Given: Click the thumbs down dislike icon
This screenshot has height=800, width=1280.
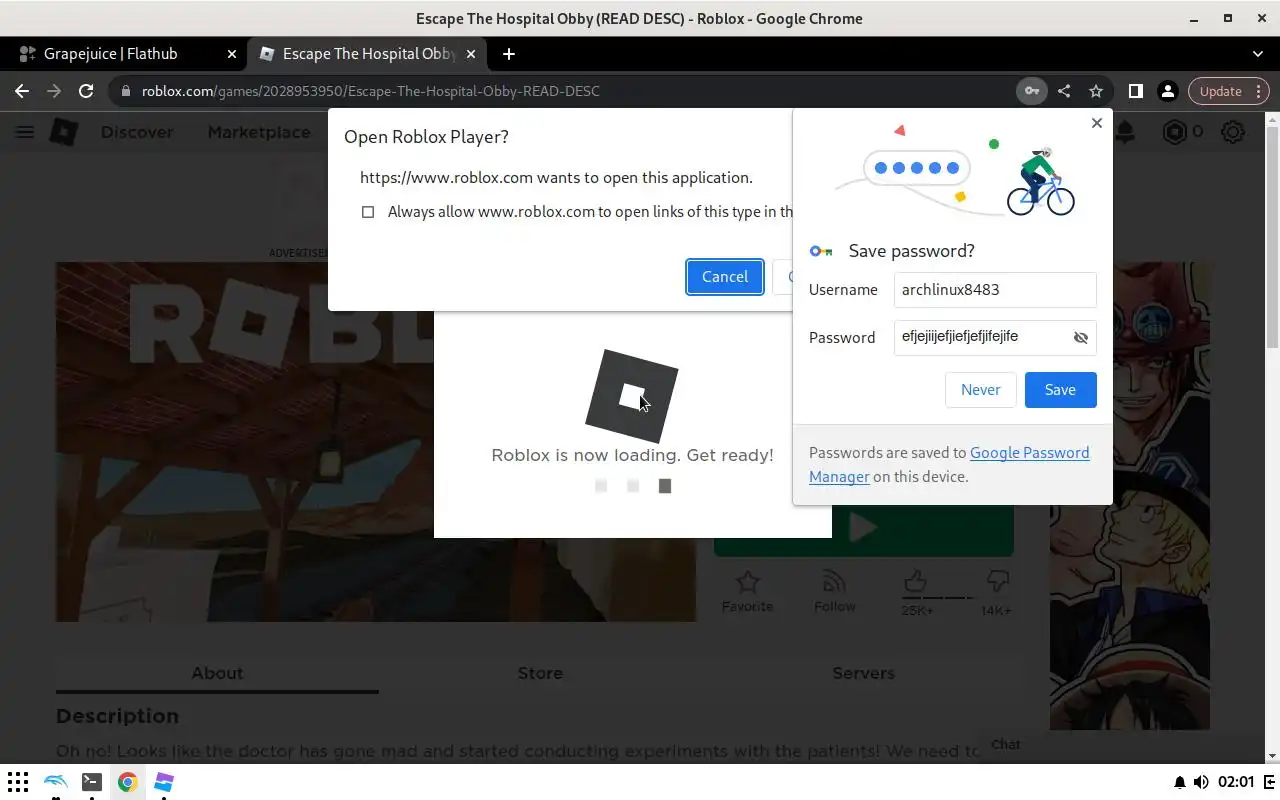Looking at the screenshot, I should tap(997, 581).
